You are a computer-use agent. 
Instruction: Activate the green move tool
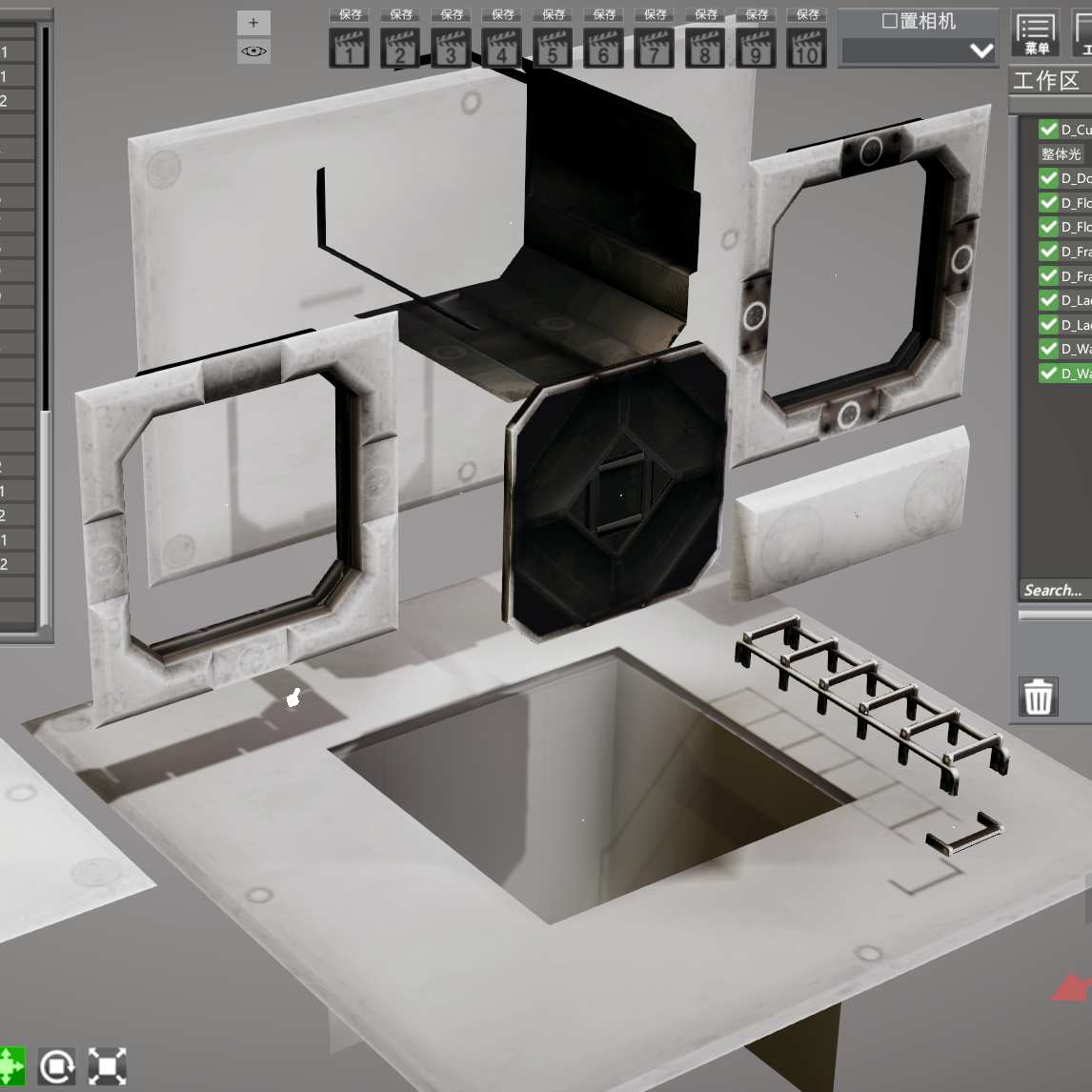10,1066
